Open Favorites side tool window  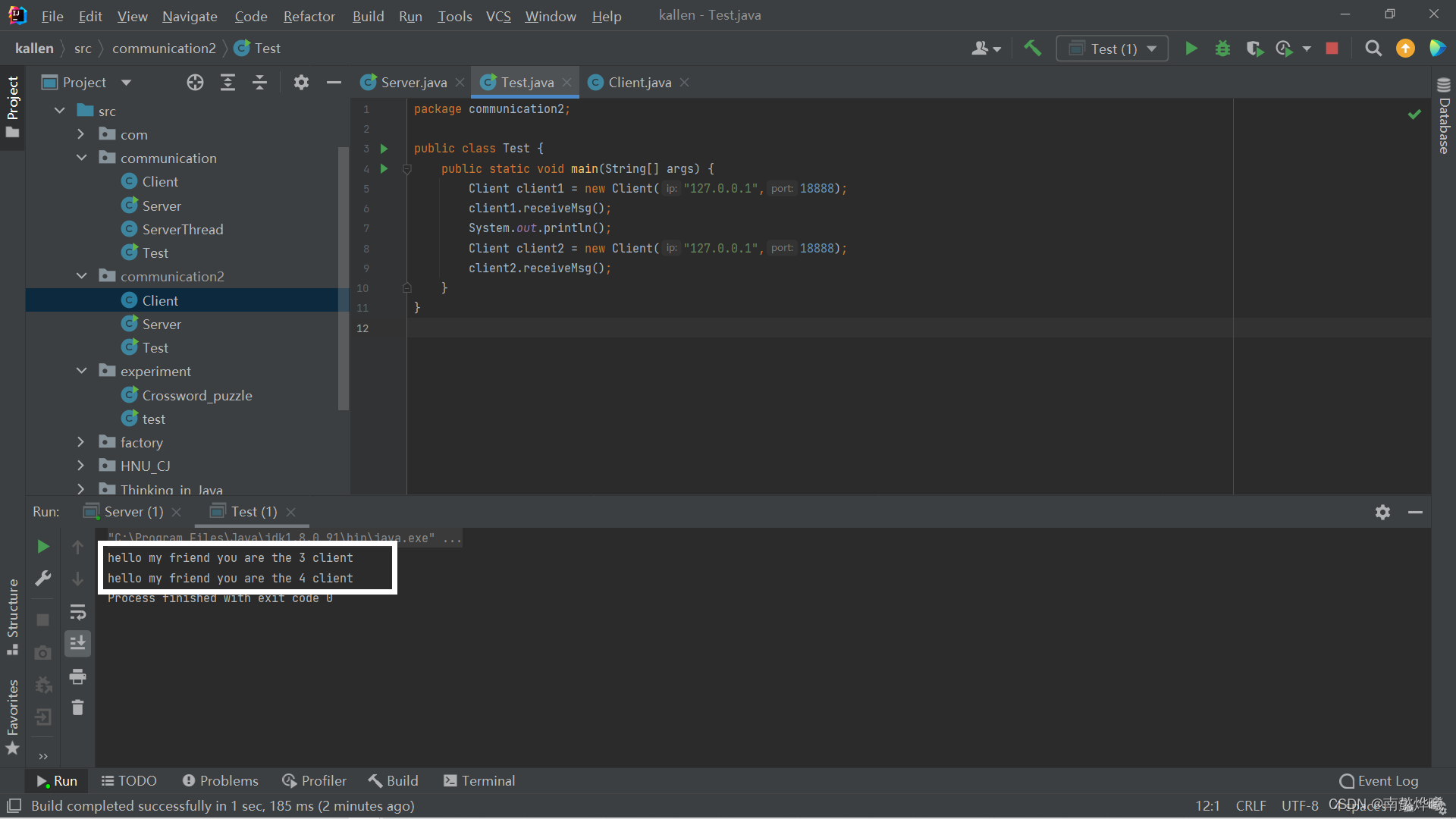(x=12, y=717)
